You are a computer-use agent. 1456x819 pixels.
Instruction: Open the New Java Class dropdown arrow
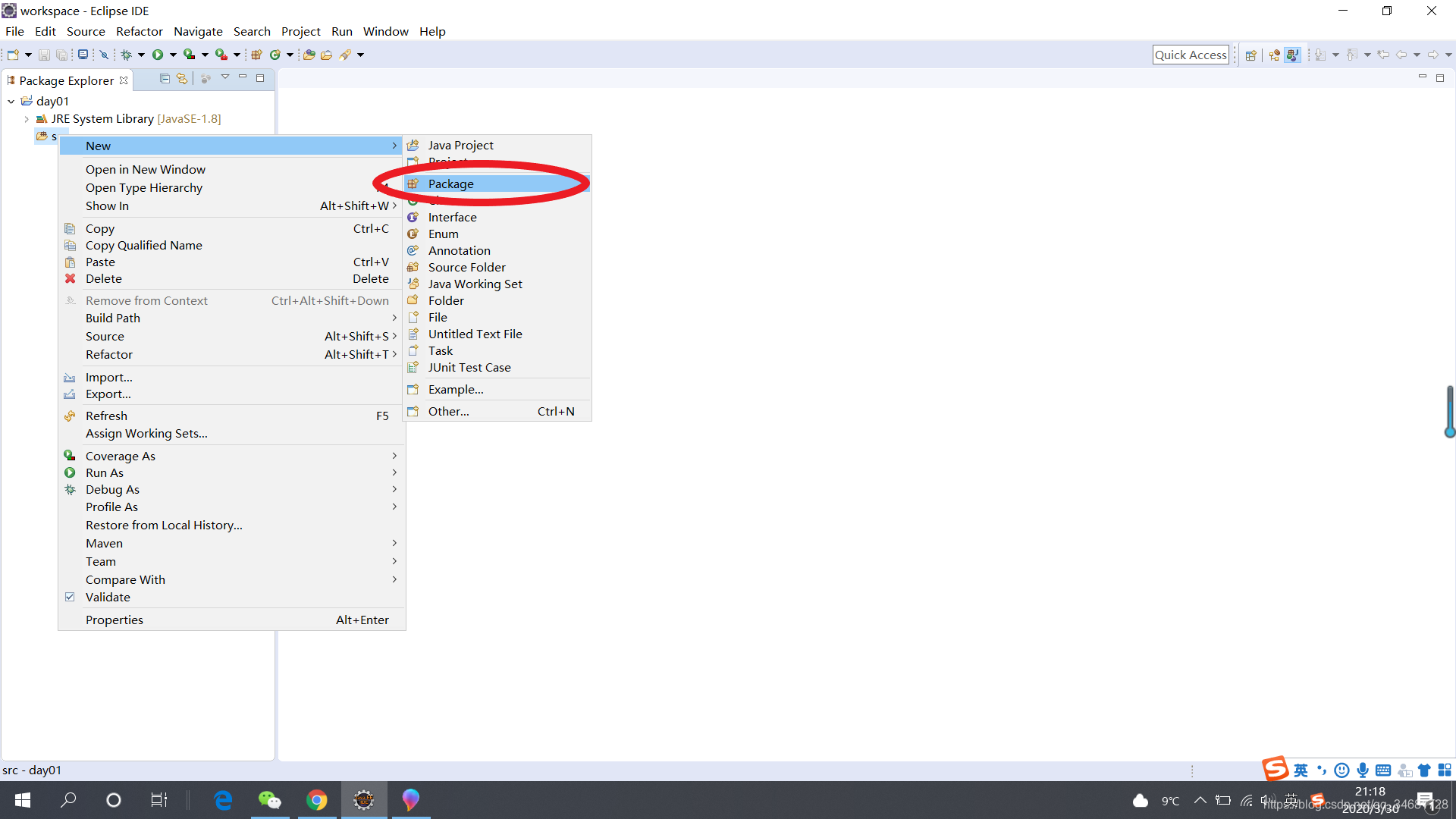click(290, 55)
